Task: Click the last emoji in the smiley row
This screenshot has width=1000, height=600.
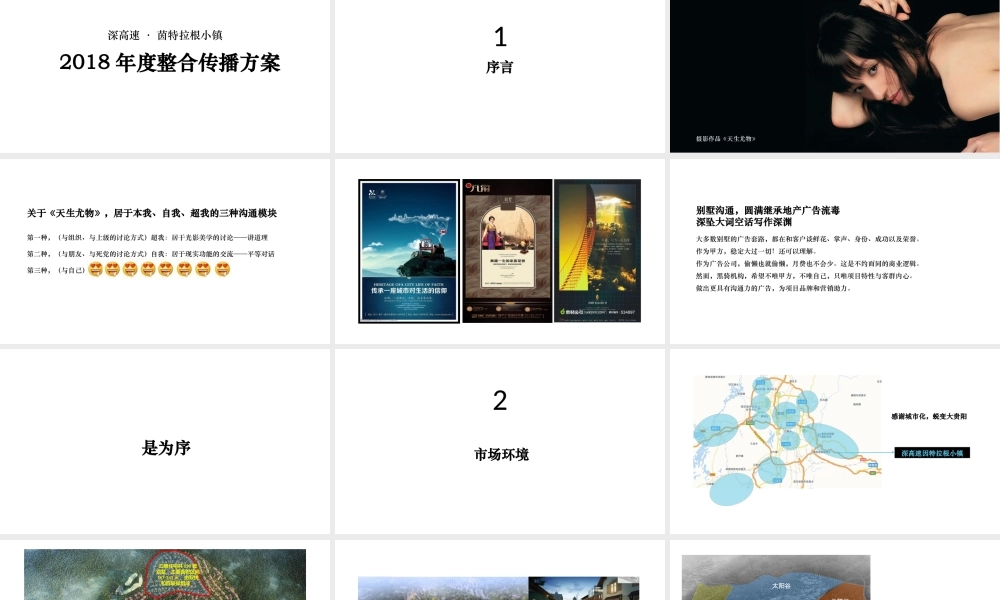Action: (x=219, y=270)
